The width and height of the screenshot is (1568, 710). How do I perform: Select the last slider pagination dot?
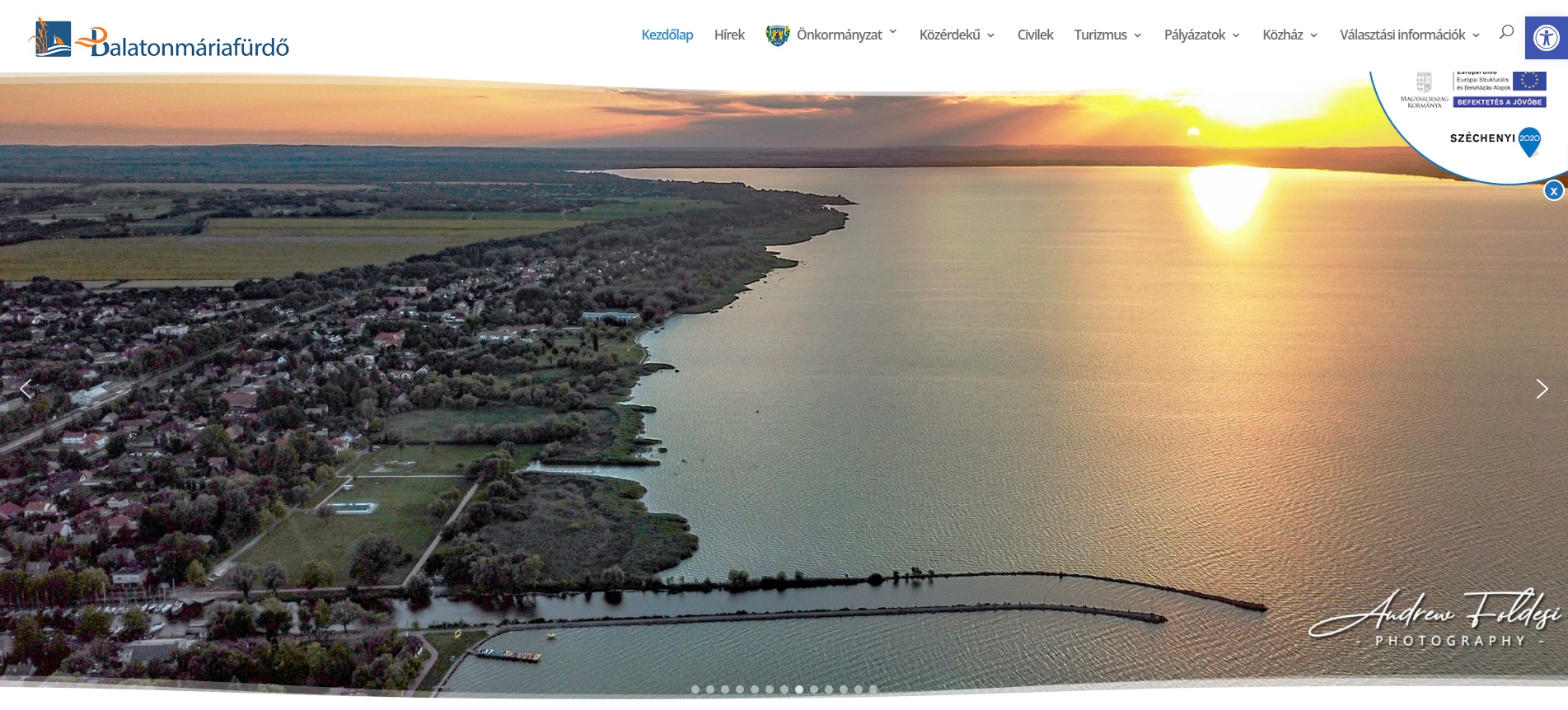(x=873, y=689)
